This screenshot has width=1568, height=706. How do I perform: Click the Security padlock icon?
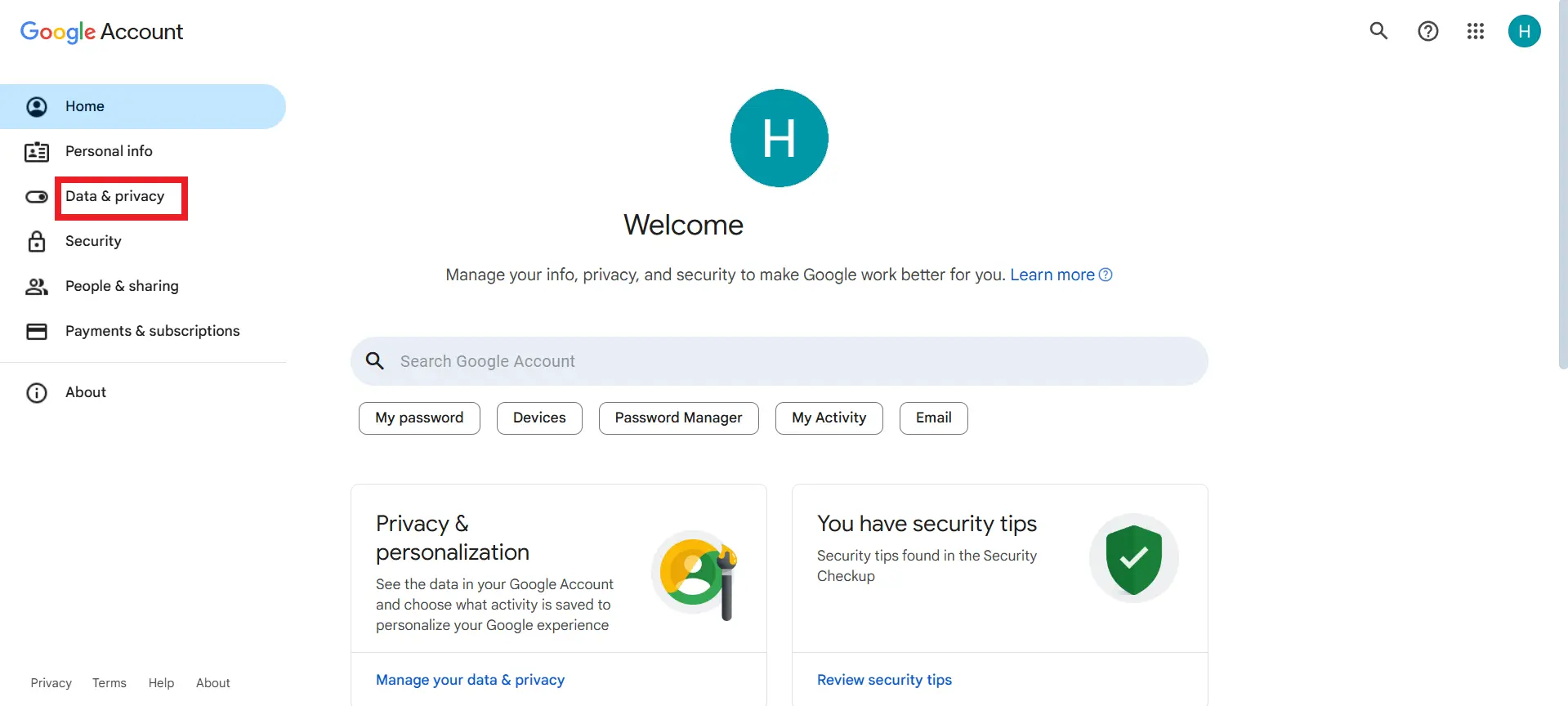(37, 241)
